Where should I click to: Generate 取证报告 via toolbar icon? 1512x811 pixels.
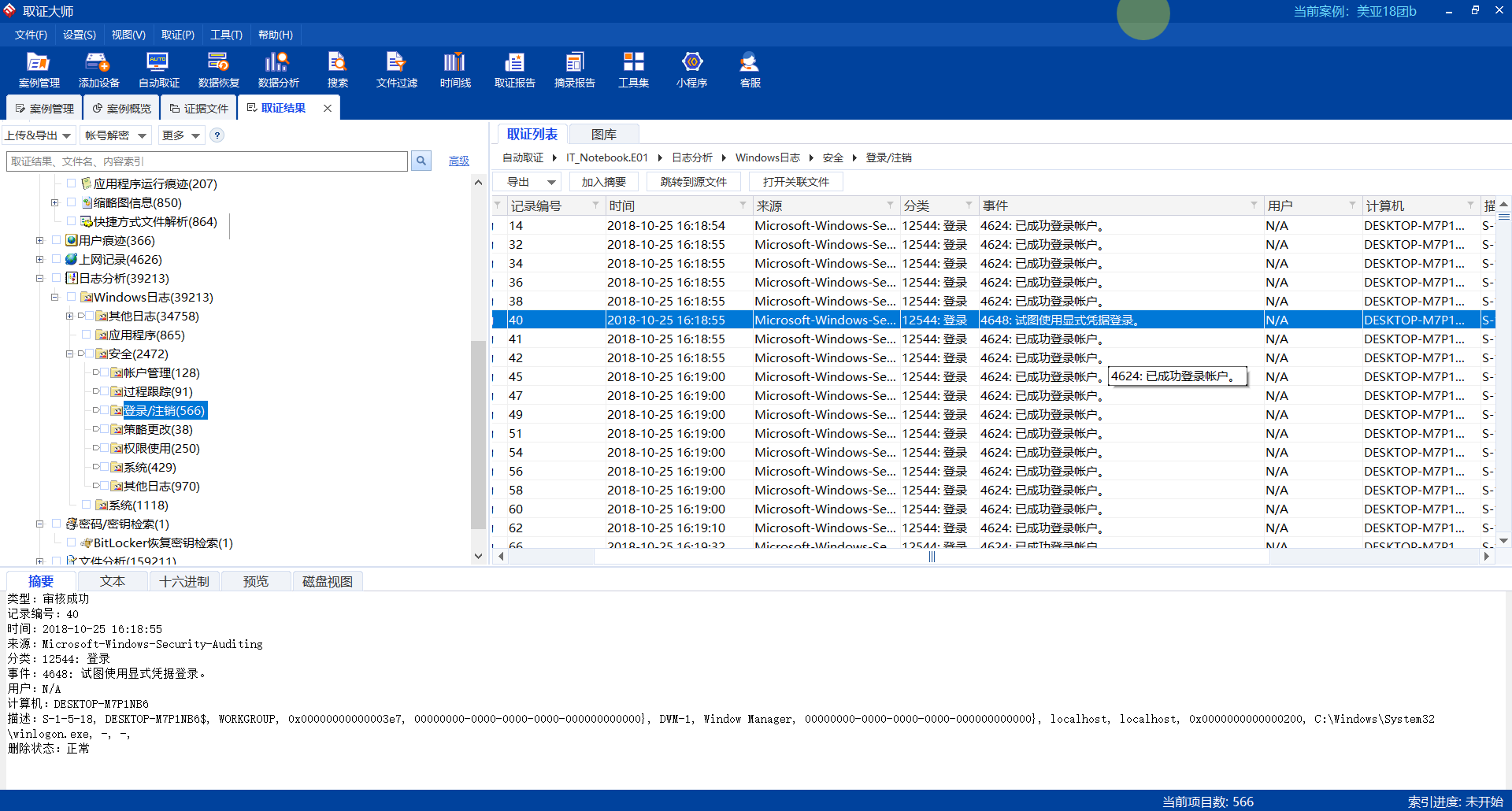click(x=514, y=70)
